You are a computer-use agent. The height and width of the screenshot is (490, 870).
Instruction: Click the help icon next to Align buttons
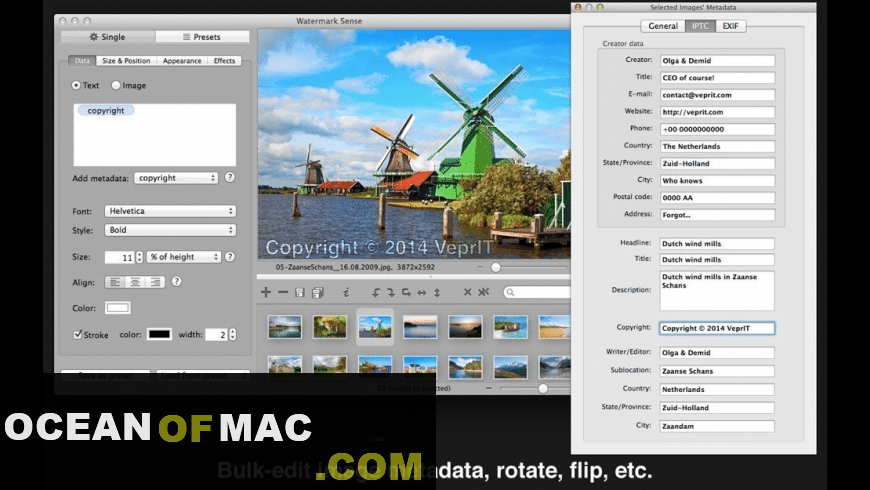[176, 281]
